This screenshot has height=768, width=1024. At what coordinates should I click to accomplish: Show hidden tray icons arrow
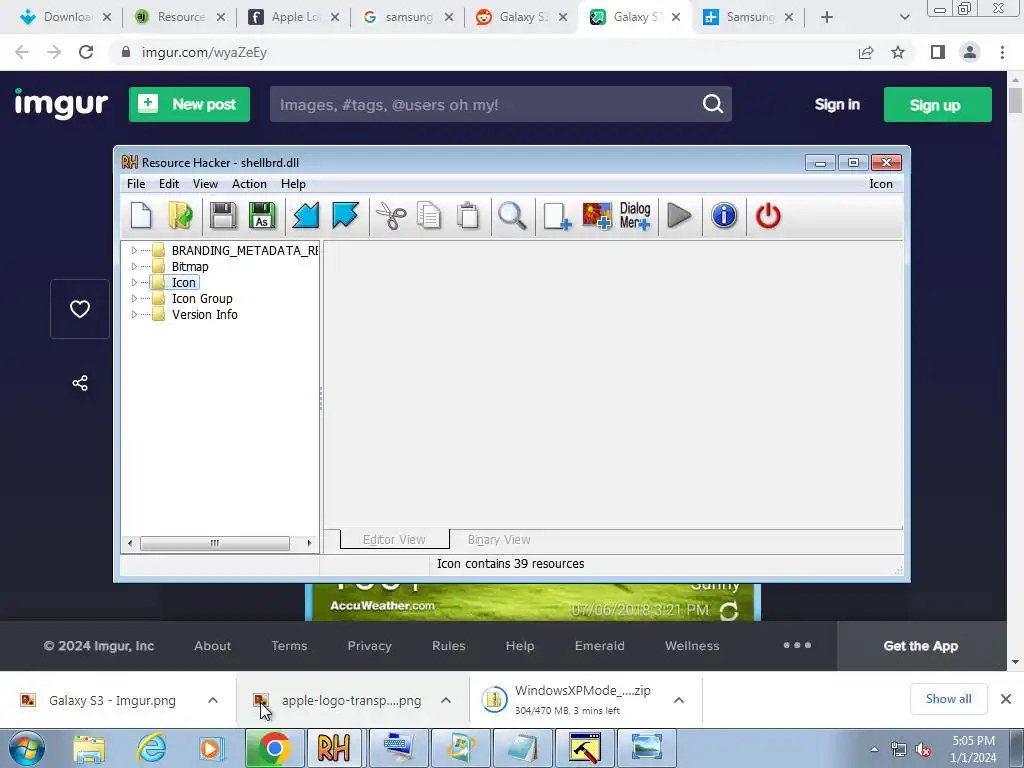pyautogui.click(x=874, y=750)
